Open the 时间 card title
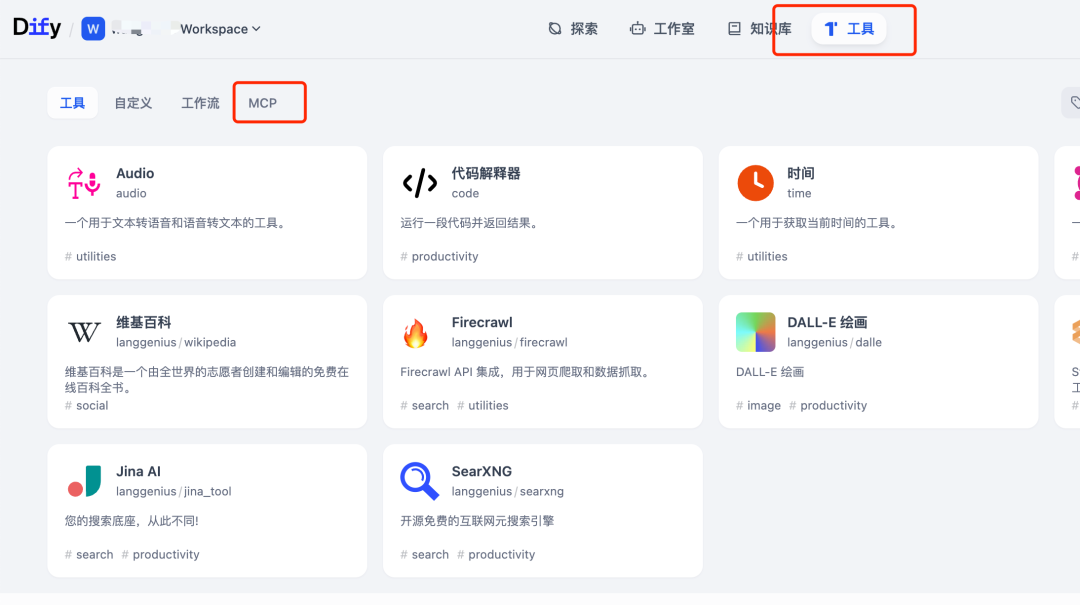This screenshot has height=605, width=1080. [x=800, y=173]
